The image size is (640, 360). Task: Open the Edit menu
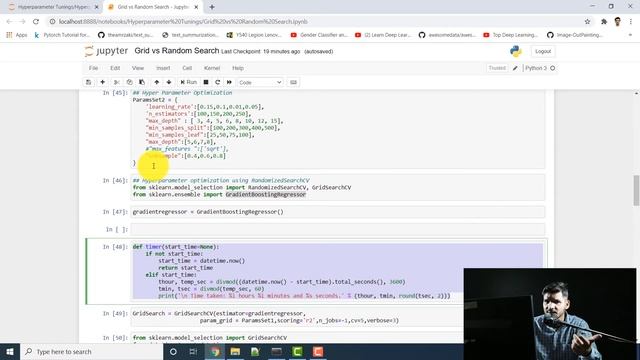tap(115, 68)
